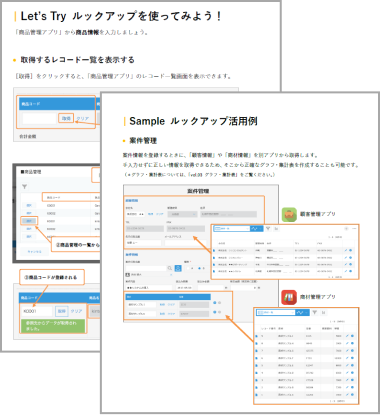
Task: Click クリア in the customer lookup of 案件管理
Action: [160, 214]
